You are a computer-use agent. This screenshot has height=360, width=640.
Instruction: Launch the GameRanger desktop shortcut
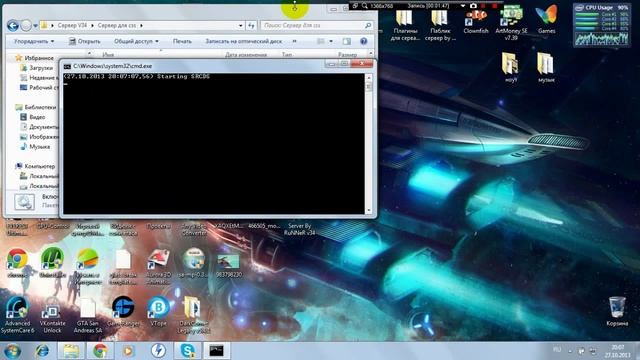(123, 311)
